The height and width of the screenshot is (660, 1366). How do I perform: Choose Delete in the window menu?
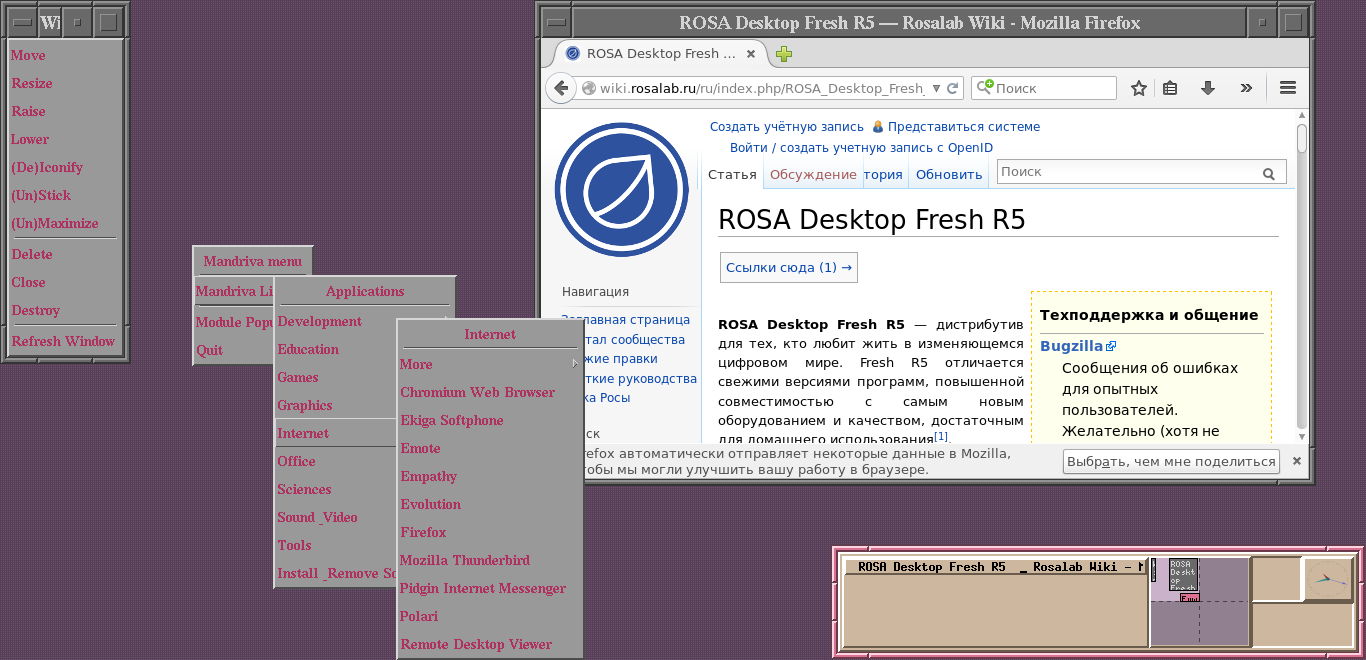pos(64,255)
